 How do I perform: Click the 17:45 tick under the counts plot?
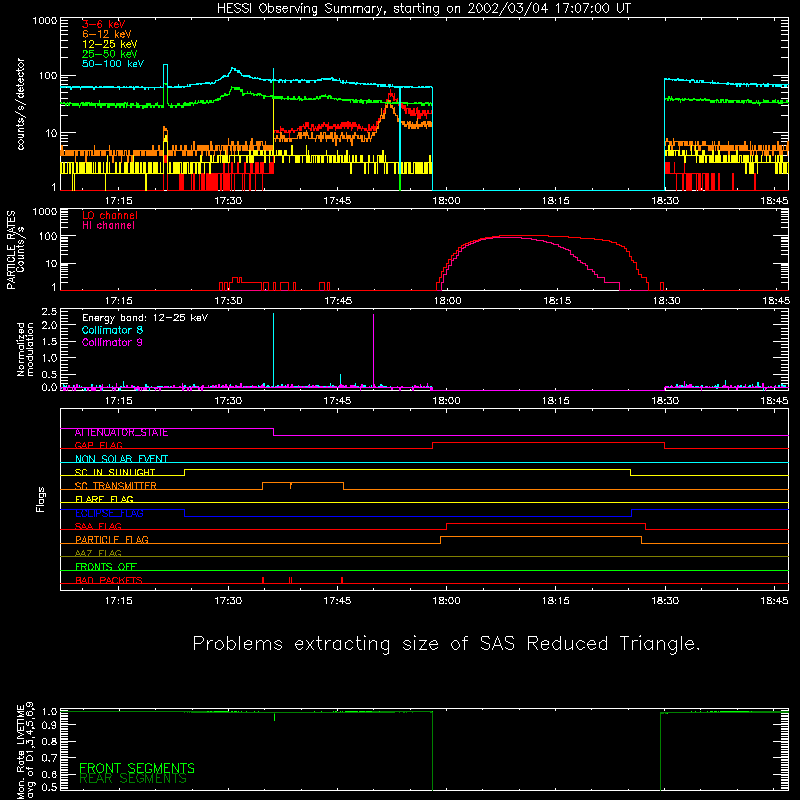click(x=337, y=201)
